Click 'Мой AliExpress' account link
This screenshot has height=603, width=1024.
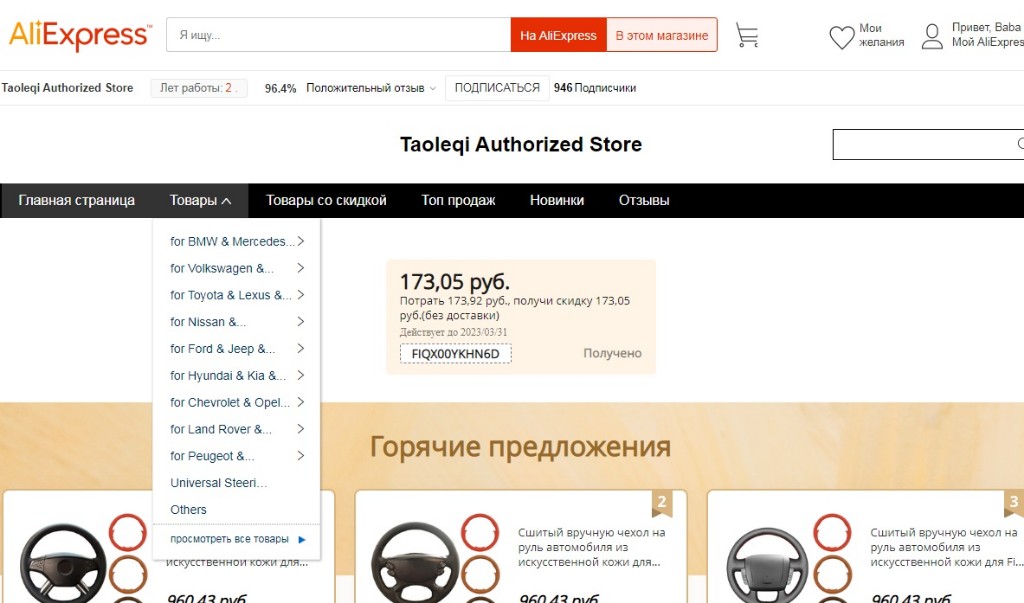[x=987, y=42]
